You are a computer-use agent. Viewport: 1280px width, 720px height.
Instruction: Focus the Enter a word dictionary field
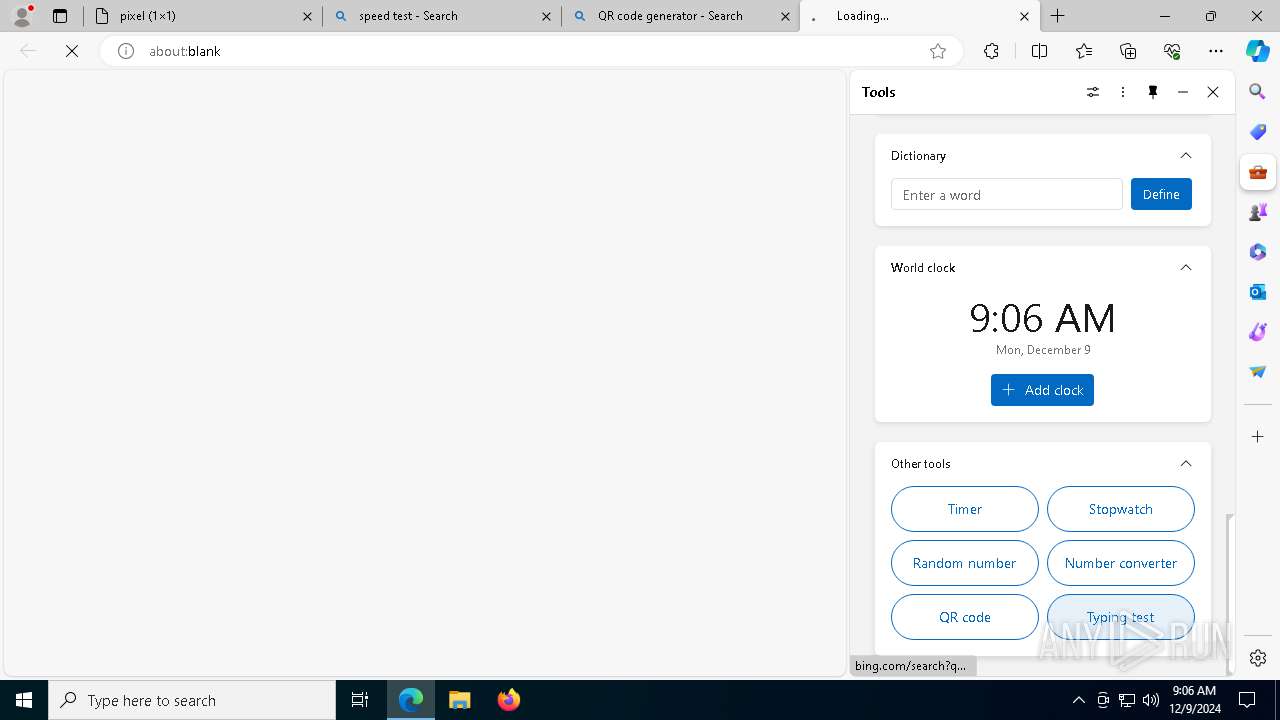point(1007,194)
